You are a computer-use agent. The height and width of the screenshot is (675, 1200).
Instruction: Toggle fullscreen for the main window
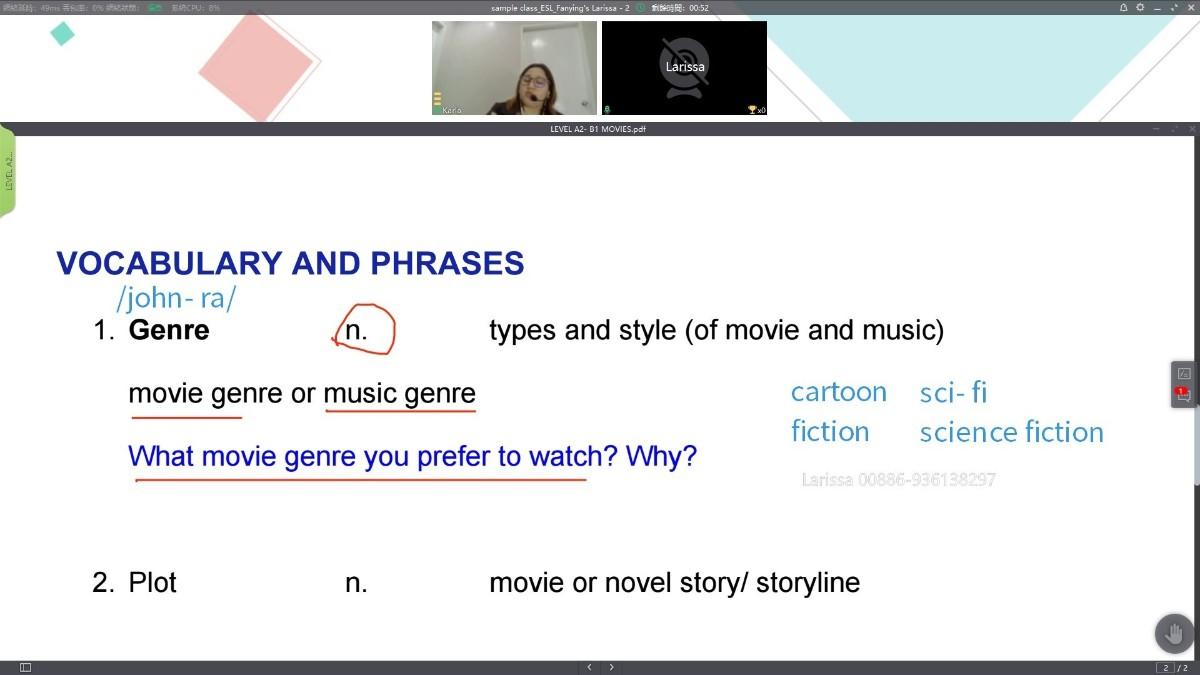tap(1174, 7)
